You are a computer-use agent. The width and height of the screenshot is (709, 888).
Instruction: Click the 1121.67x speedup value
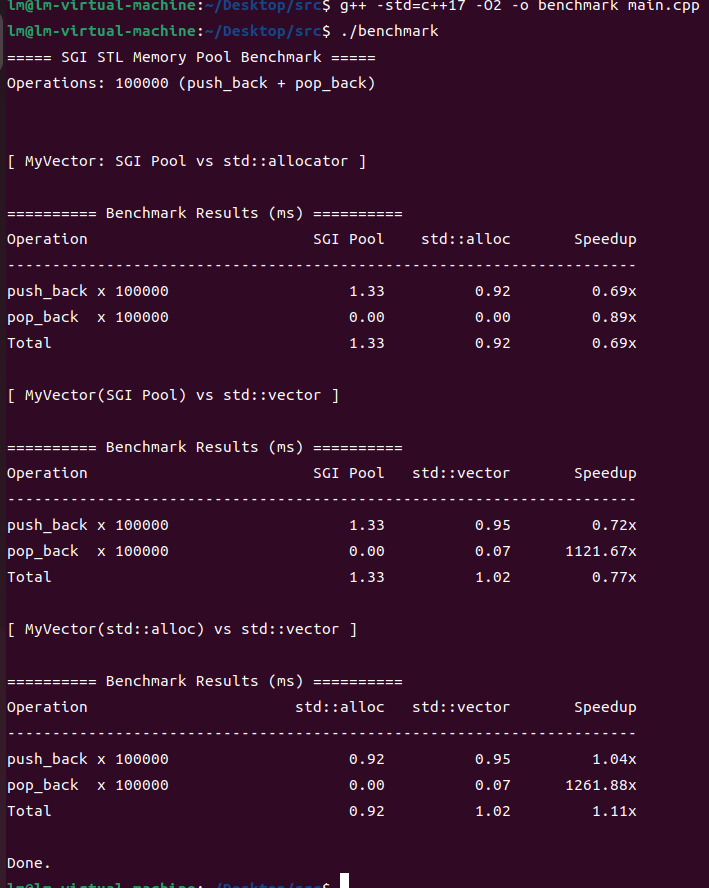click(601, 551)
